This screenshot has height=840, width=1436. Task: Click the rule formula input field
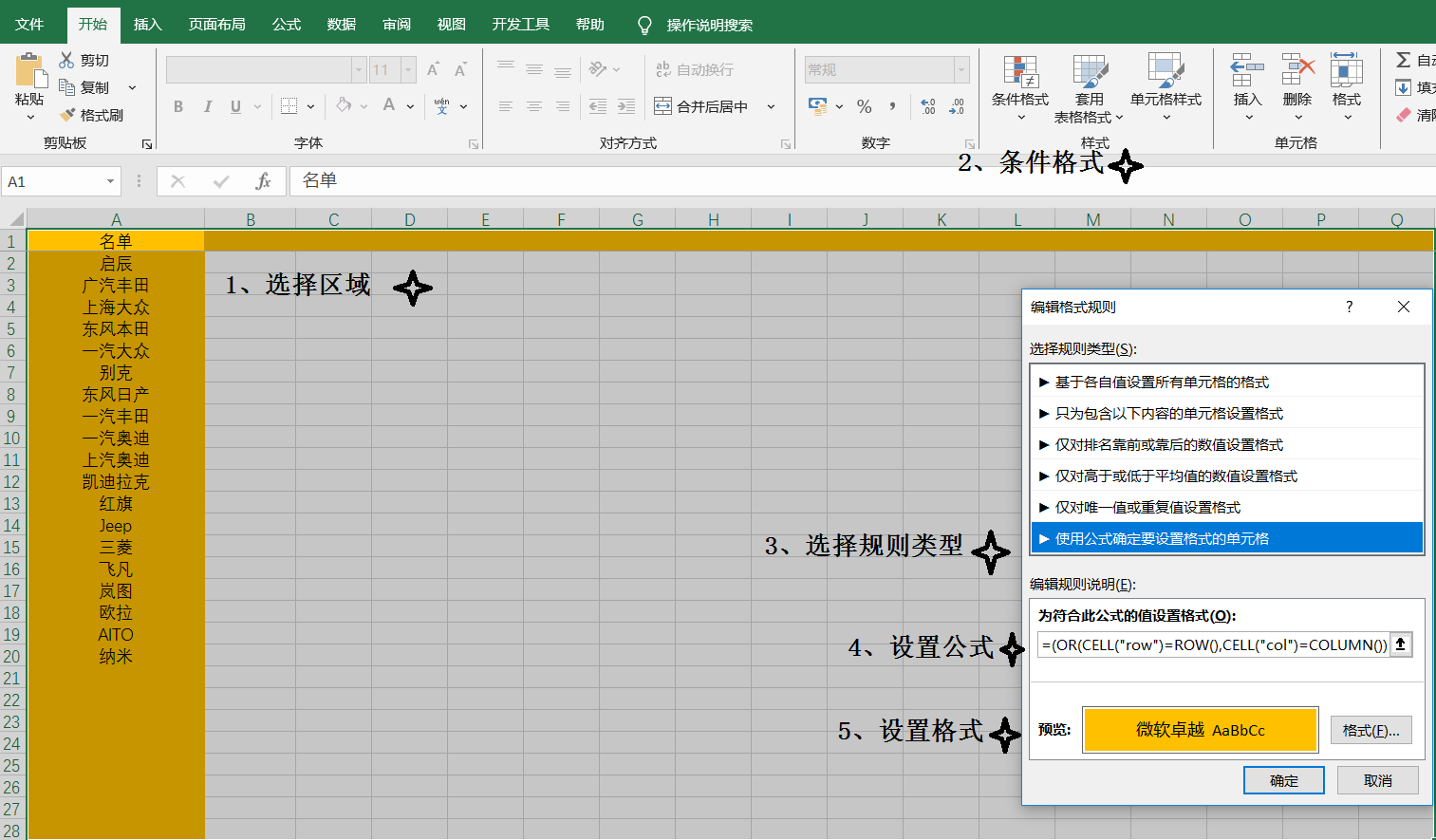click(1213, 645)
